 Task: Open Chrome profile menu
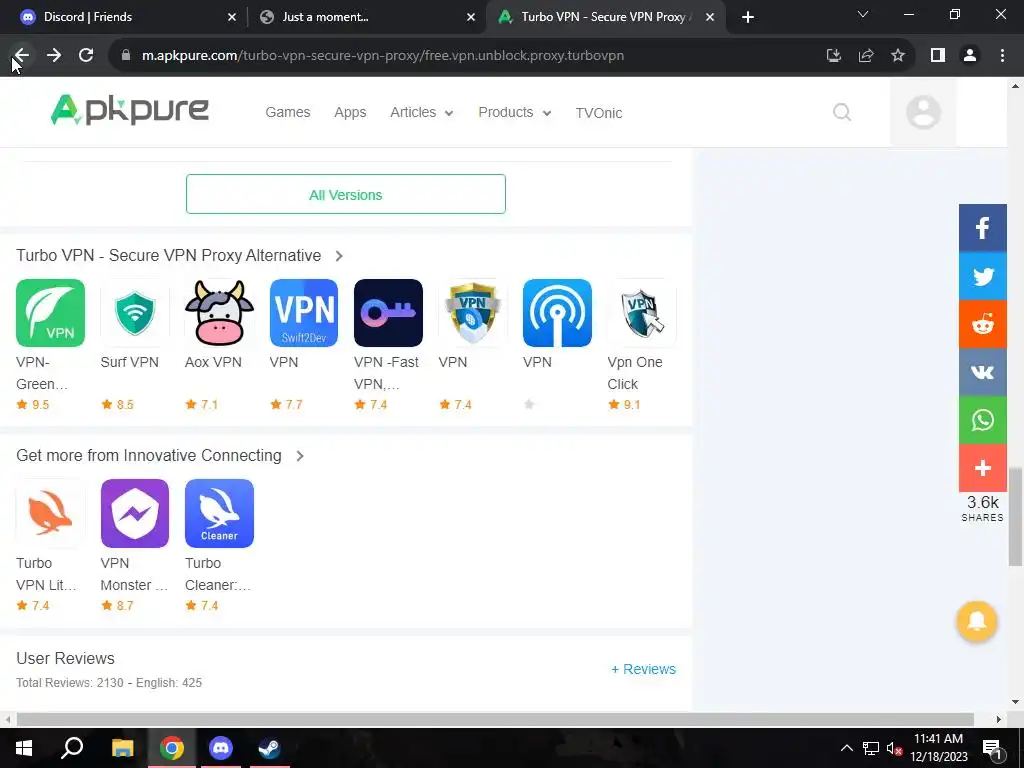point(970,56)
